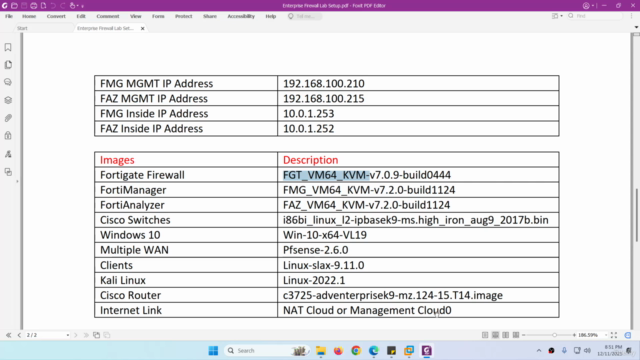The height and width of the screenshot is (360, 640).
Task: Adjust the zoom slider handle
Action: (554, 335)
